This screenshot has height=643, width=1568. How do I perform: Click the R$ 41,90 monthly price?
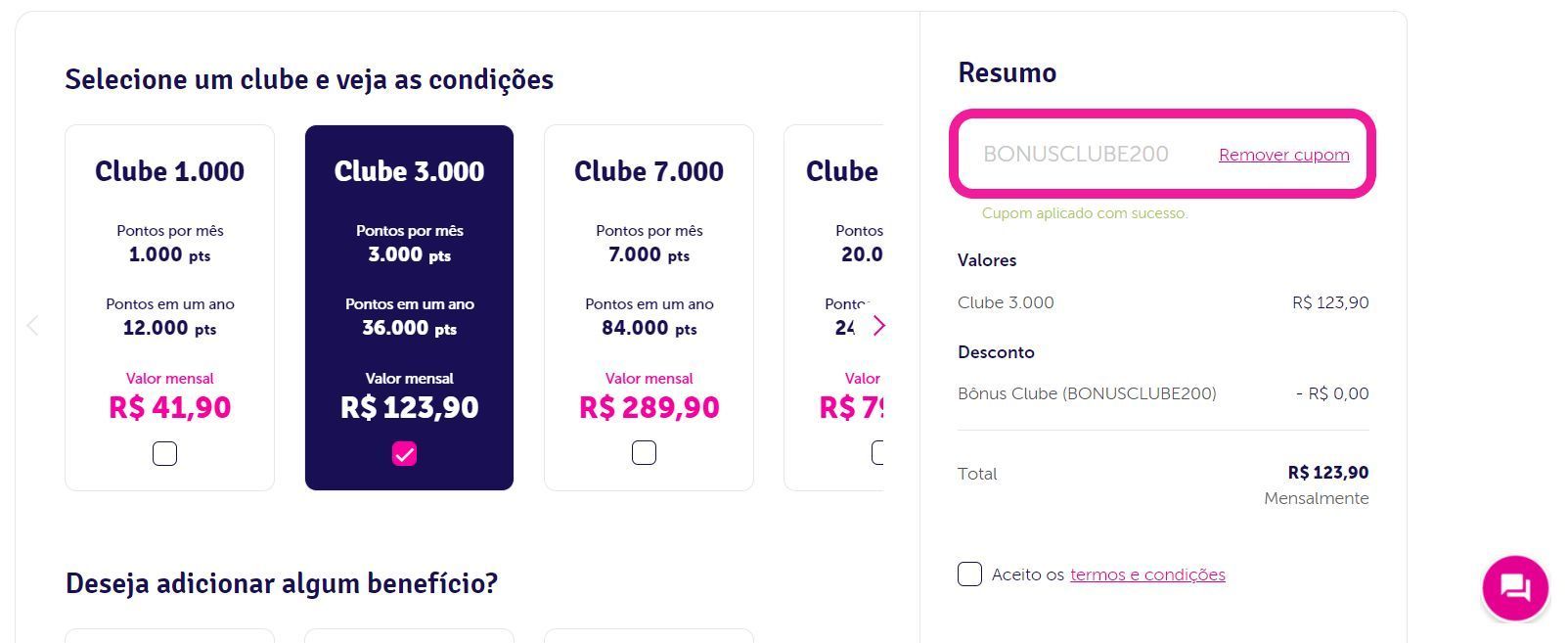(169, 407)
